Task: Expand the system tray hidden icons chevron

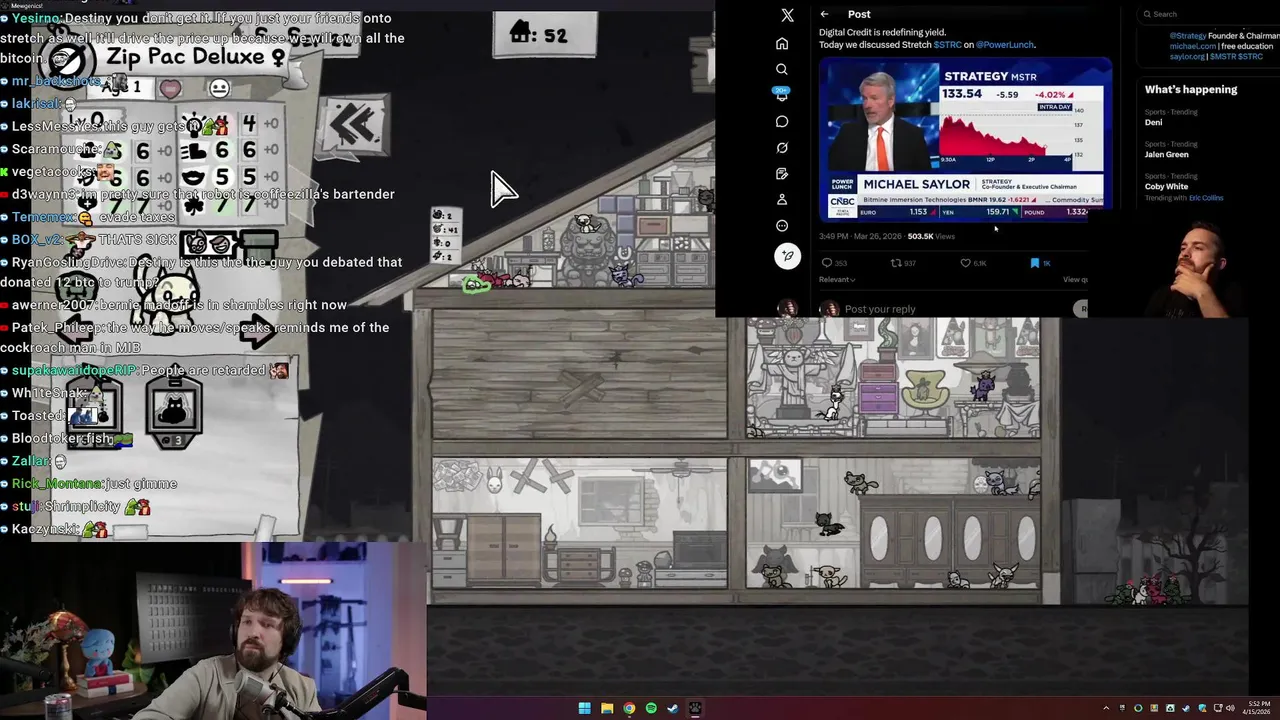Action: [x=1106, y=708]
